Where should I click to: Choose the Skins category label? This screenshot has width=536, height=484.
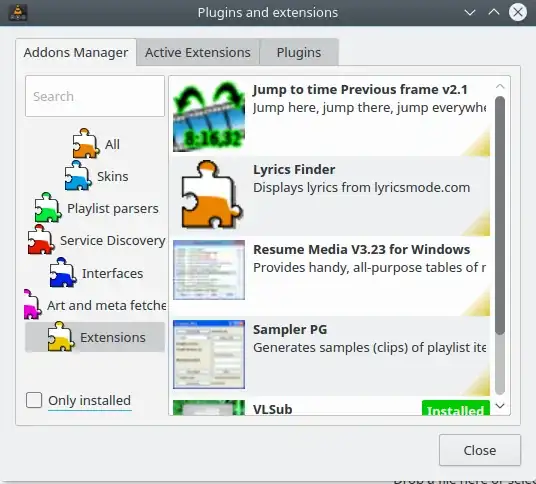tap(112, 176)
